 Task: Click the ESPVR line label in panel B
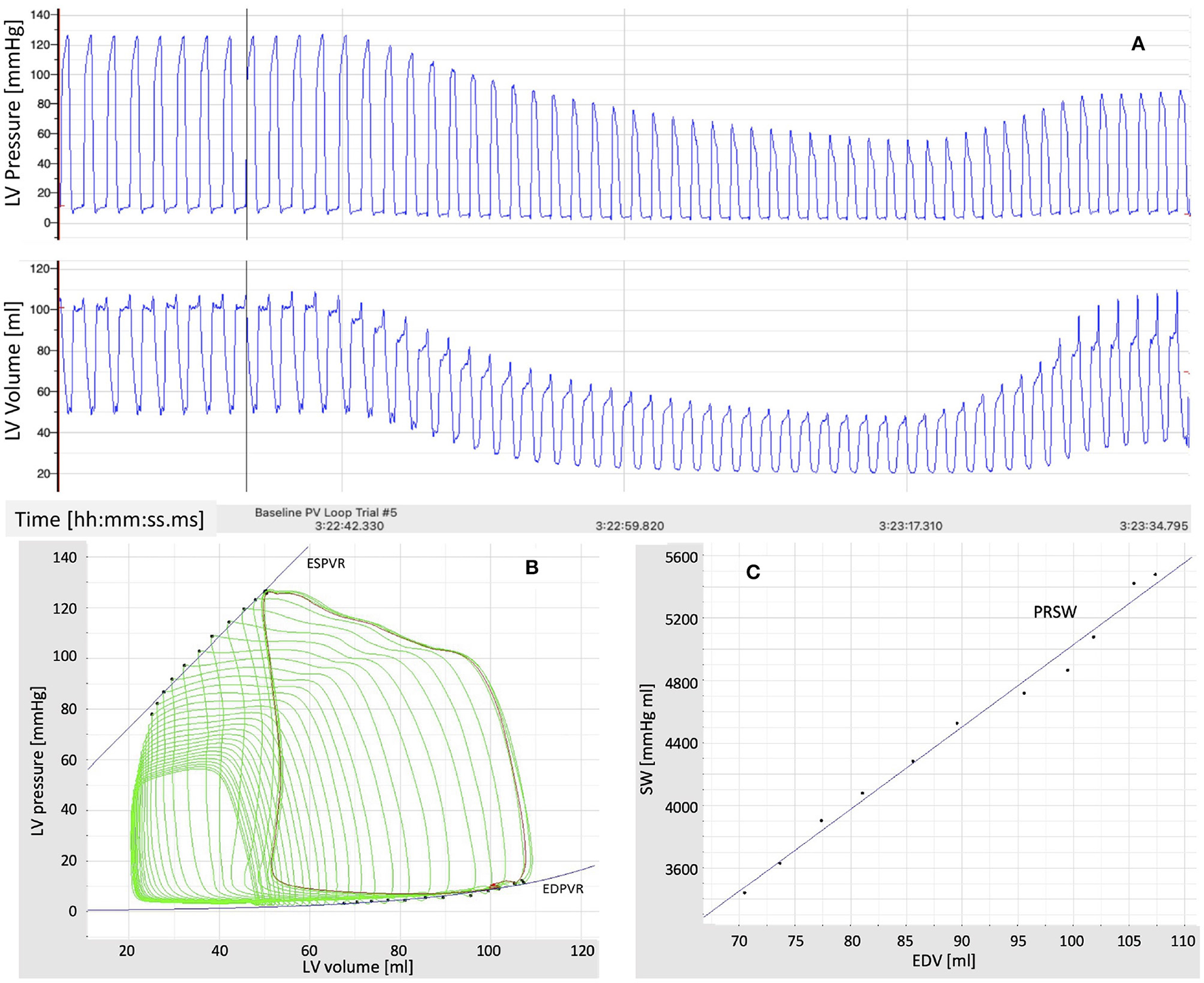tap(325, 564)
